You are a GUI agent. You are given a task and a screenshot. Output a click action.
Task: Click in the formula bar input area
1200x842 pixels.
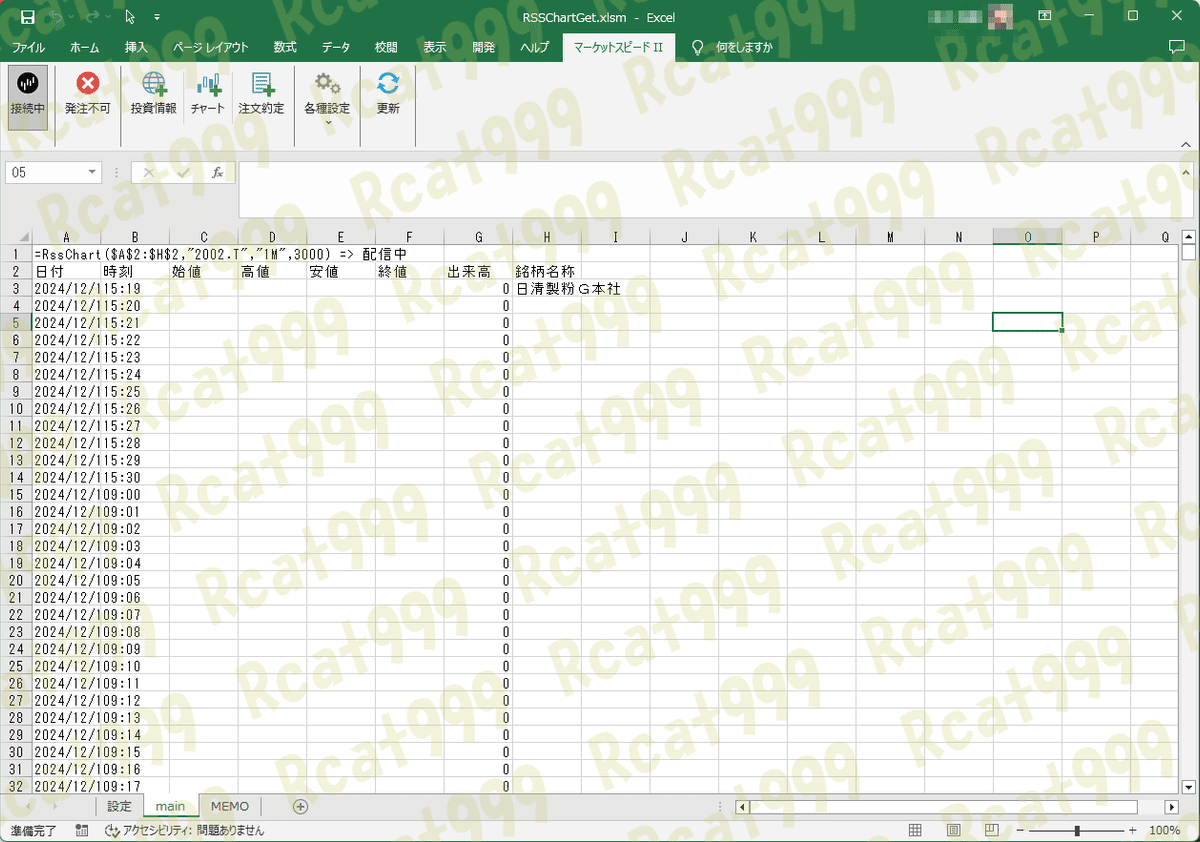708,189
